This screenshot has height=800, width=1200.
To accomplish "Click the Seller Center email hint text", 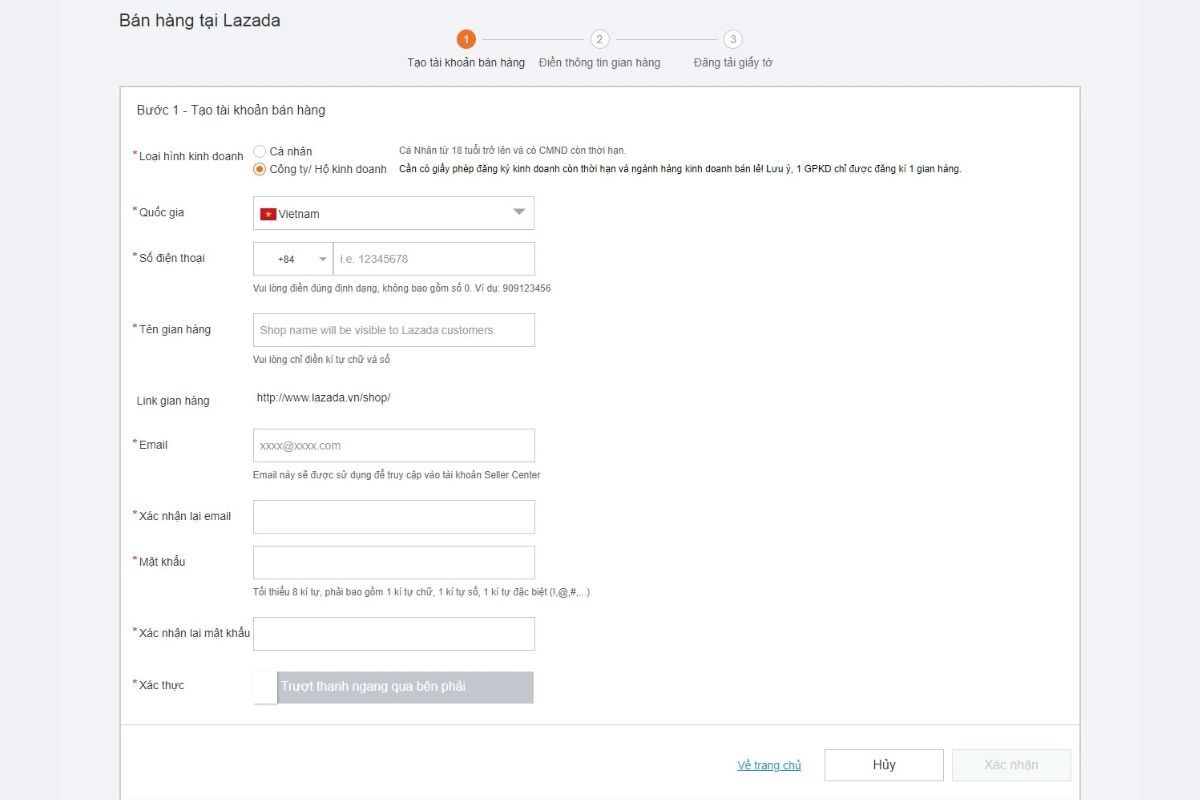I will (397, 475).
